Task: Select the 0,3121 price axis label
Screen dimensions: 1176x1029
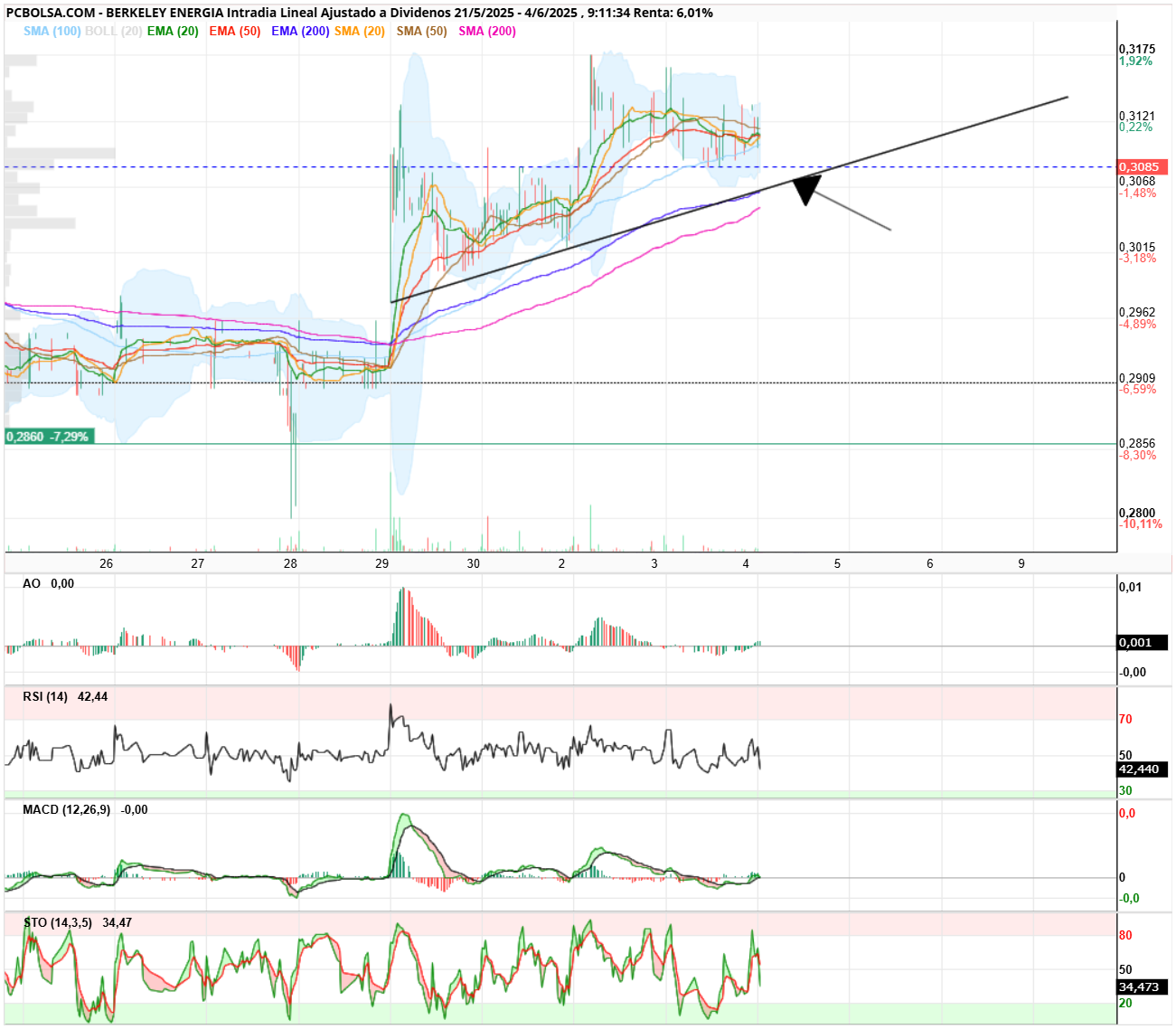Action: (x=1137, y=116)
